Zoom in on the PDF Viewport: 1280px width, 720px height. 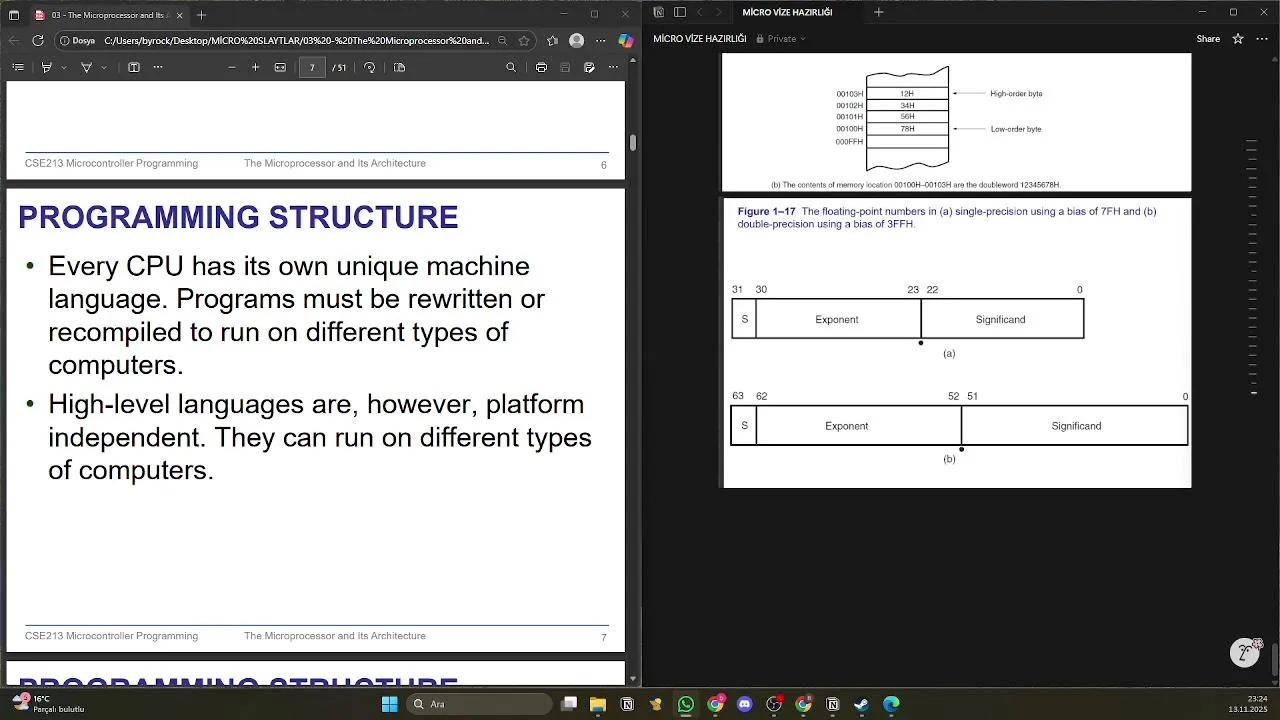(x=255, y=67)
